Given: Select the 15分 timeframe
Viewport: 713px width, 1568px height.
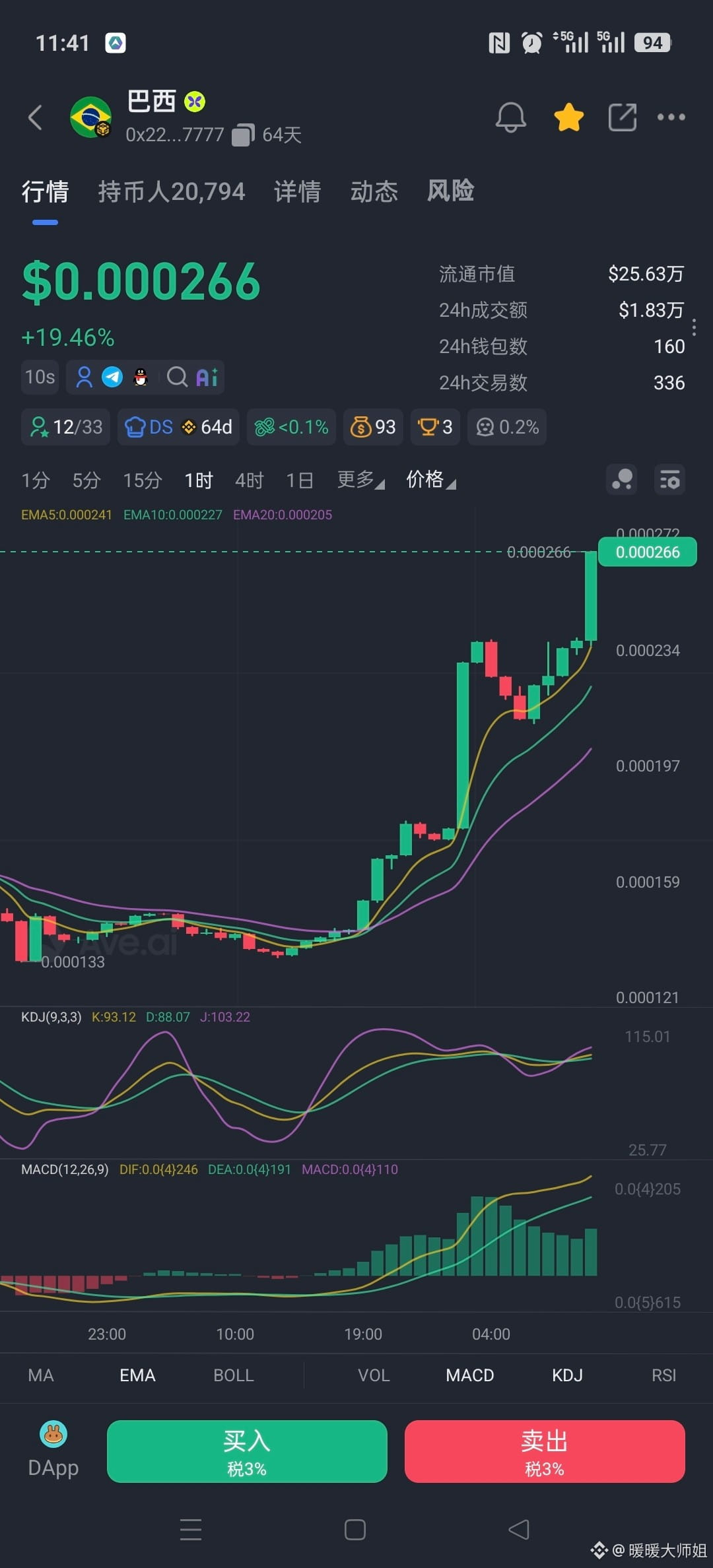Looking at the screenshot, I should click(x=142, y=480).
